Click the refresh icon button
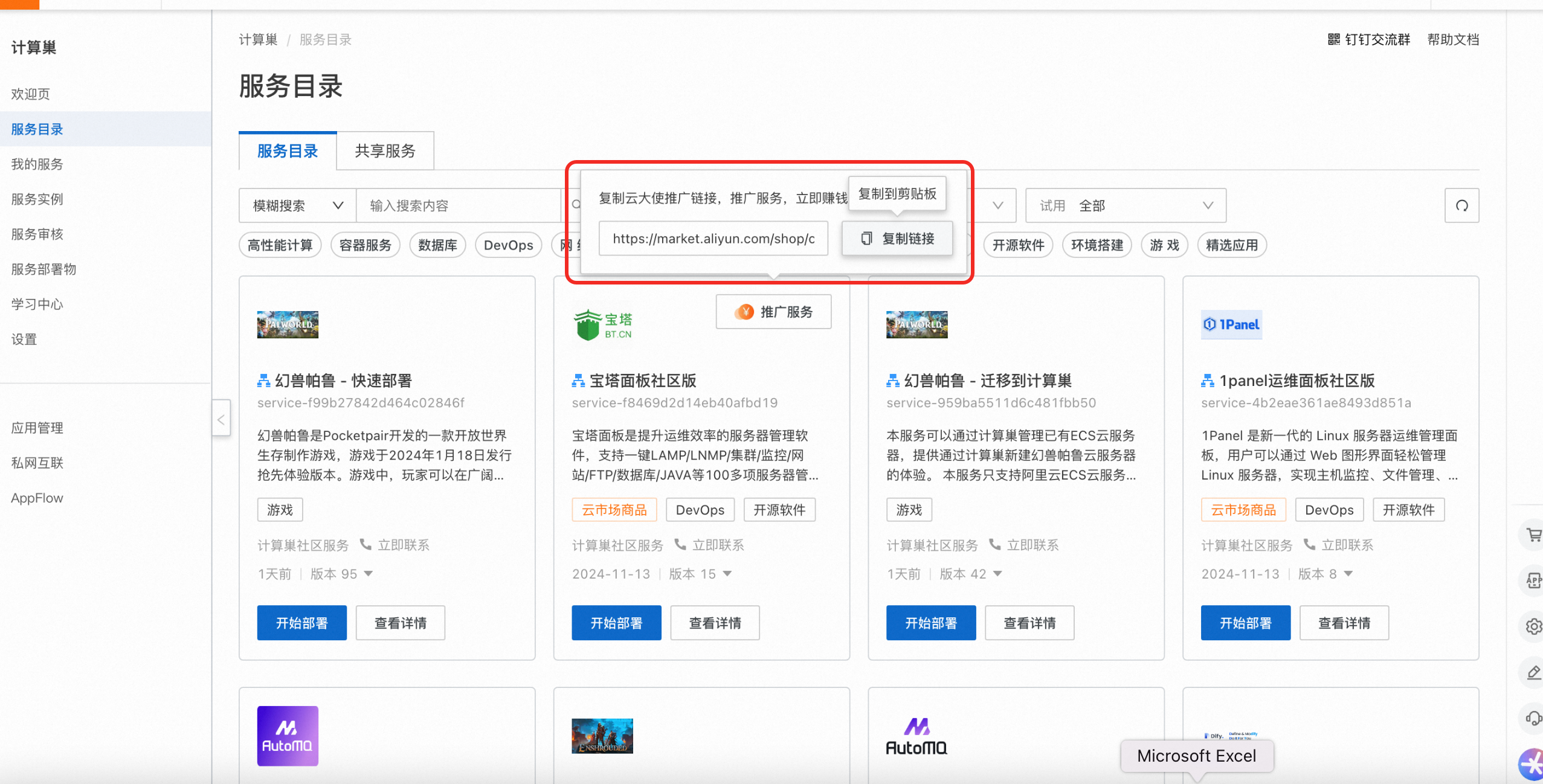 [1461, 205]
